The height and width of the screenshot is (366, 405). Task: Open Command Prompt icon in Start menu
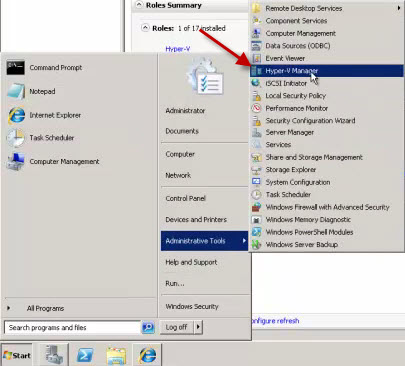(x=15, y=68)
